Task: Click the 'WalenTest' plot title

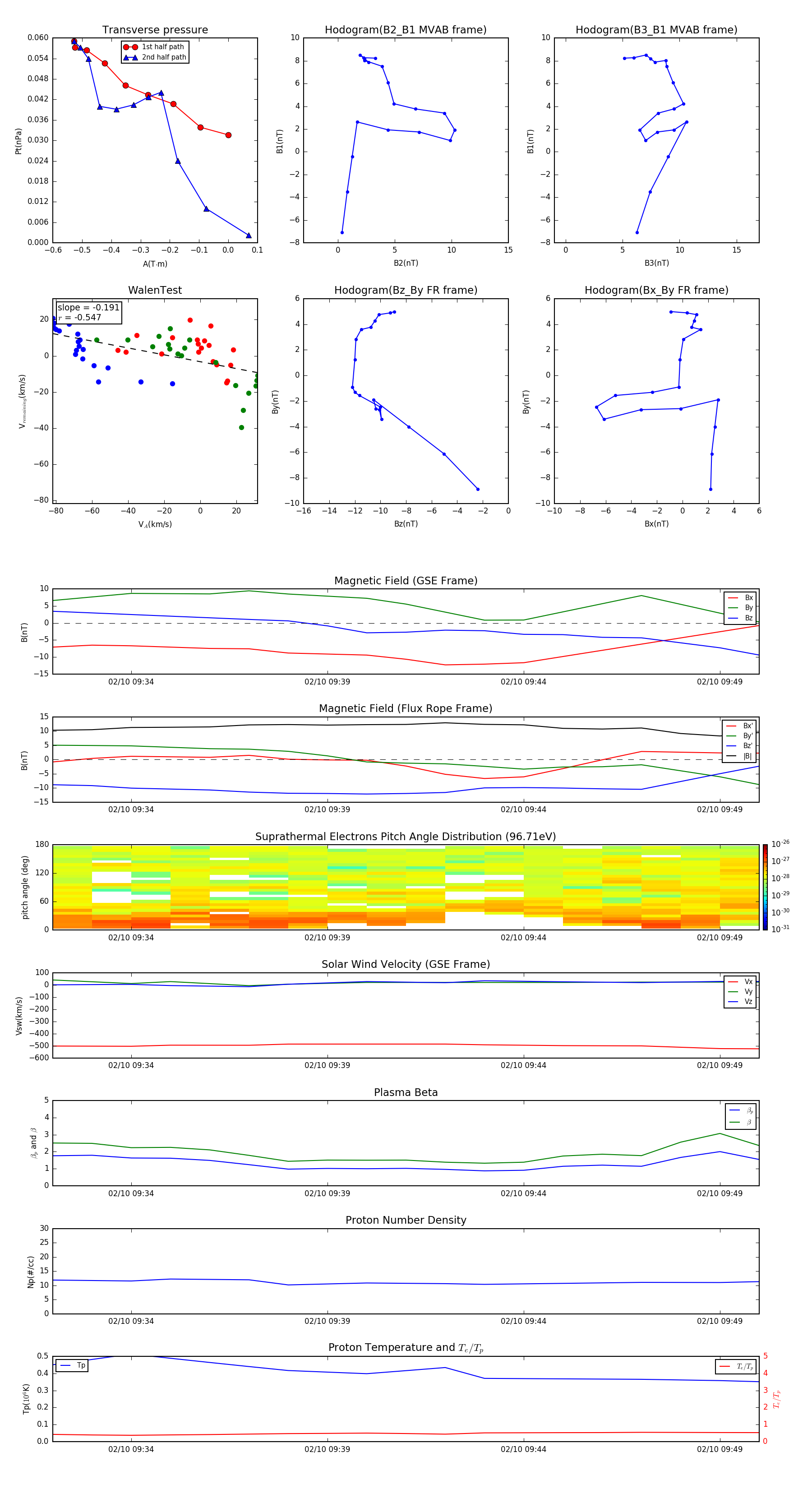Action: pos(155,290)
